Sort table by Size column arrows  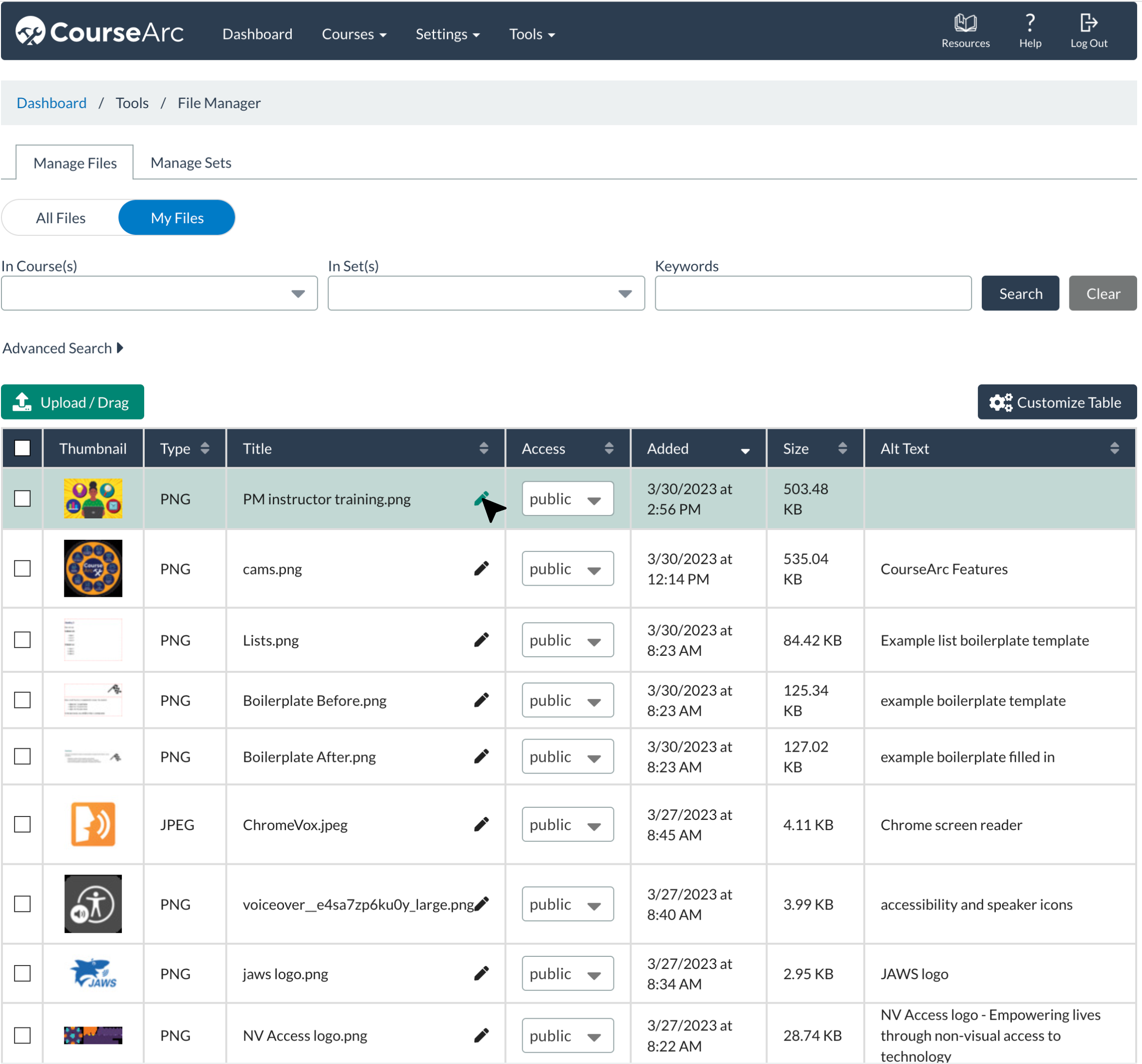click(842, 448)
